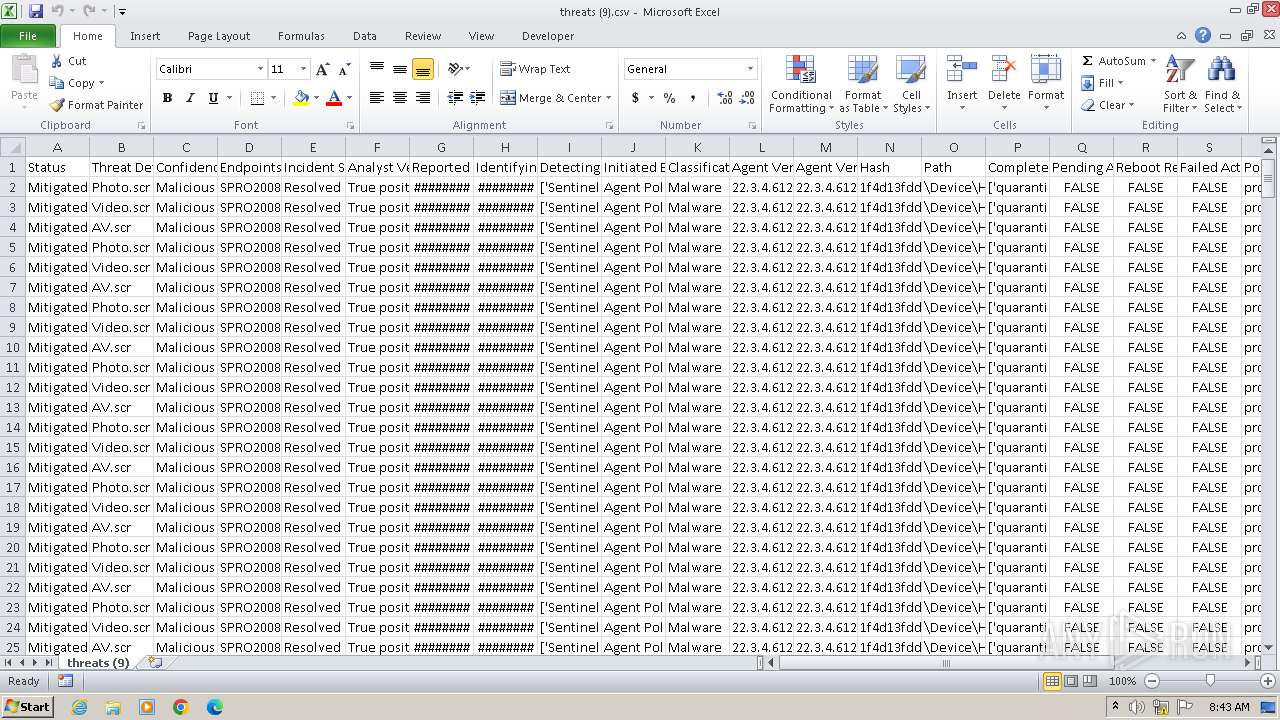1280x720 pixels.
Task: Switch to the Insert ribbon tab
Action: 145,36
